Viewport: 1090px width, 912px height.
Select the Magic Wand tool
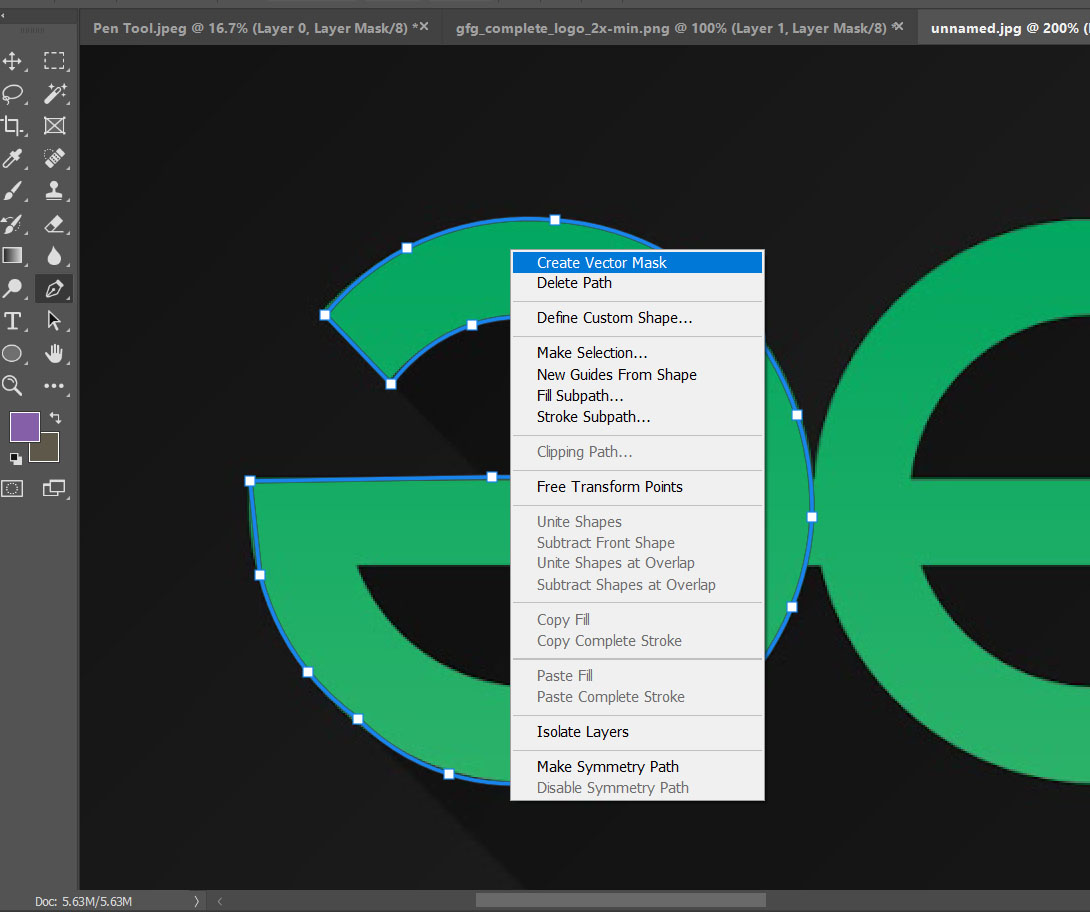(54, 93)
